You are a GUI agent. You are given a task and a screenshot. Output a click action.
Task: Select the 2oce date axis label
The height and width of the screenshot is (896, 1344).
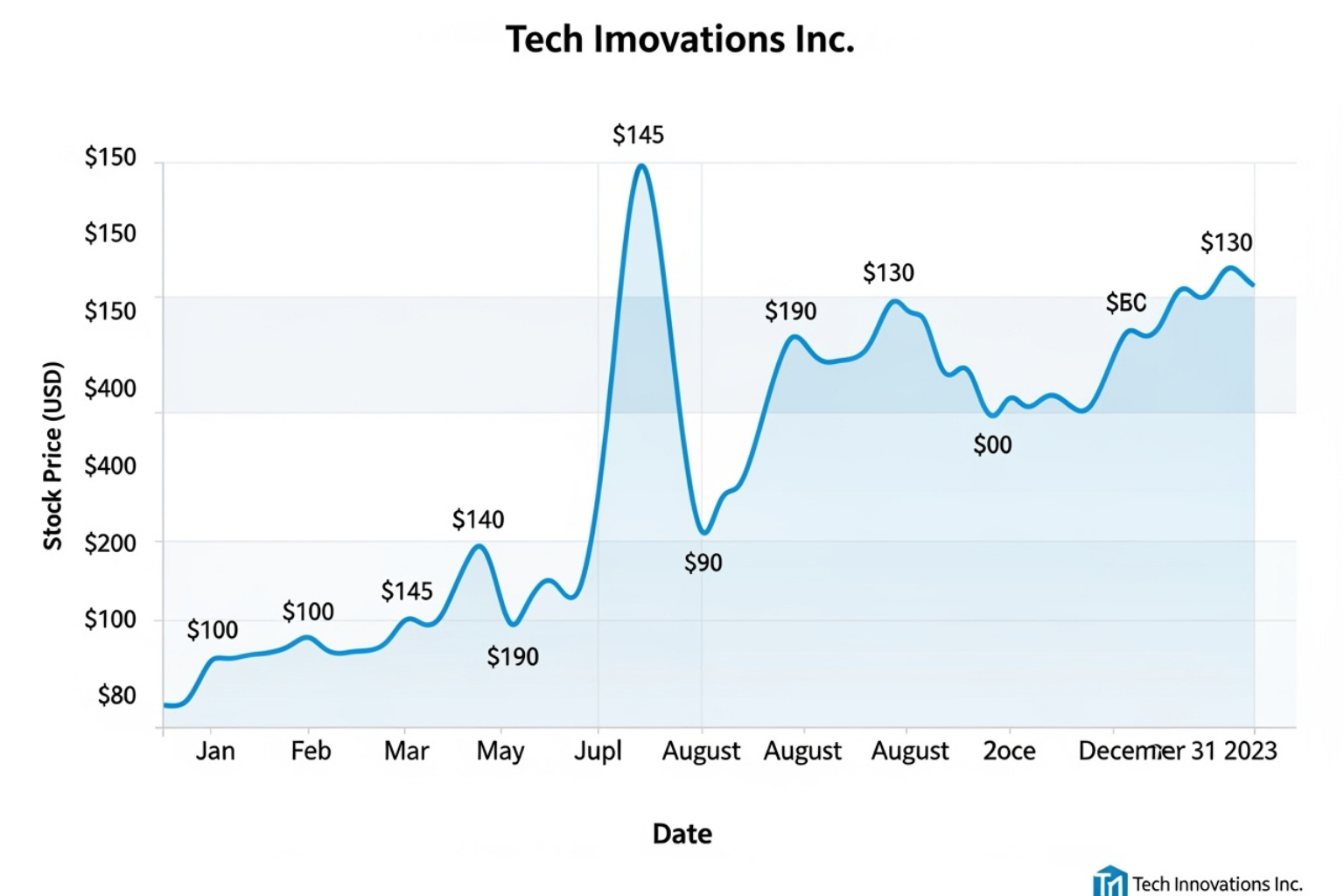1009,751
